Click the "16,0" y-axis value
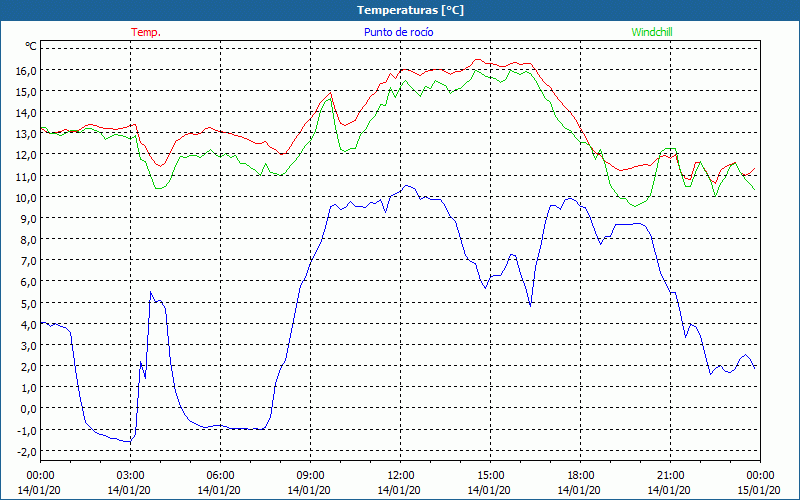800x500 pixels. [27, 70]
